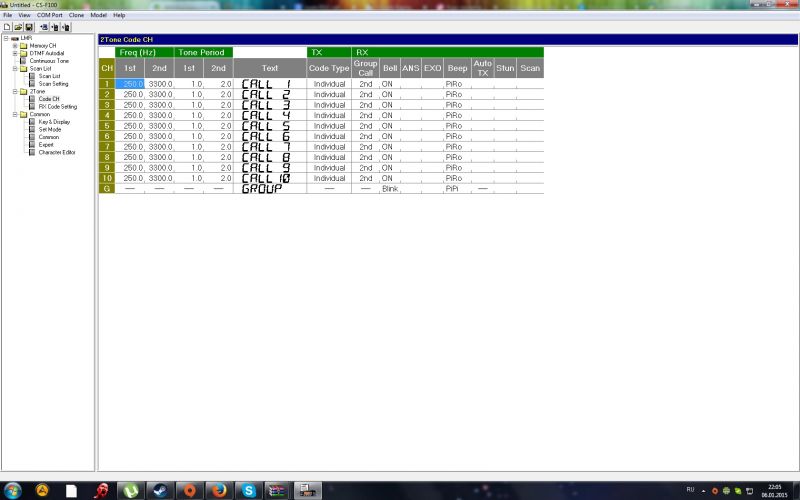Expand the DTMF Autodial tree folder
Image resolution: width=800 pixels, height=500 pixels.
(14, 53)
